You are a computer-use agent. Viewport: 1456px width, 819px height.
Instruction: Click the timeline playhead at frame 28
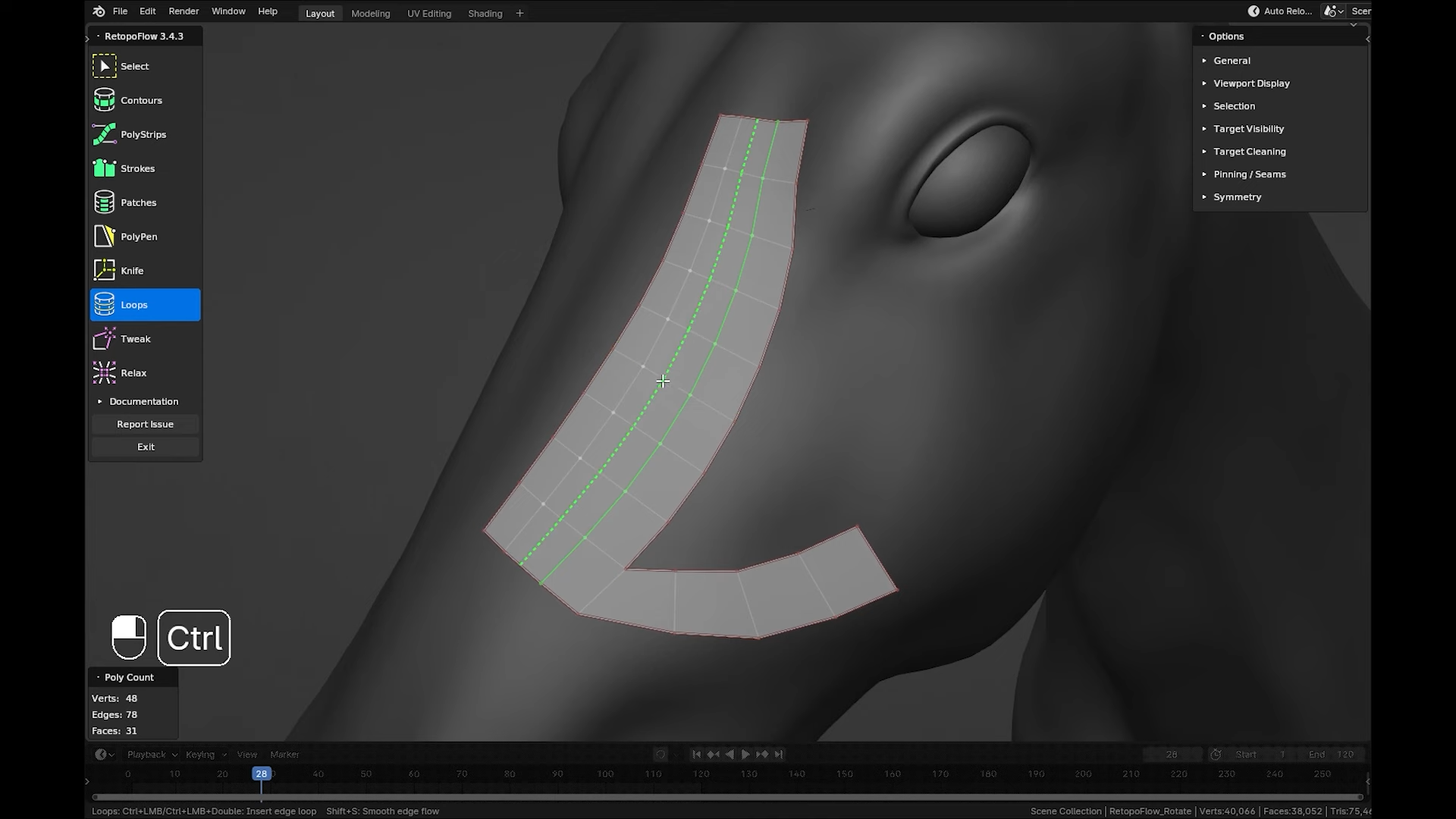pyautogui.click(x=262, y=773)
